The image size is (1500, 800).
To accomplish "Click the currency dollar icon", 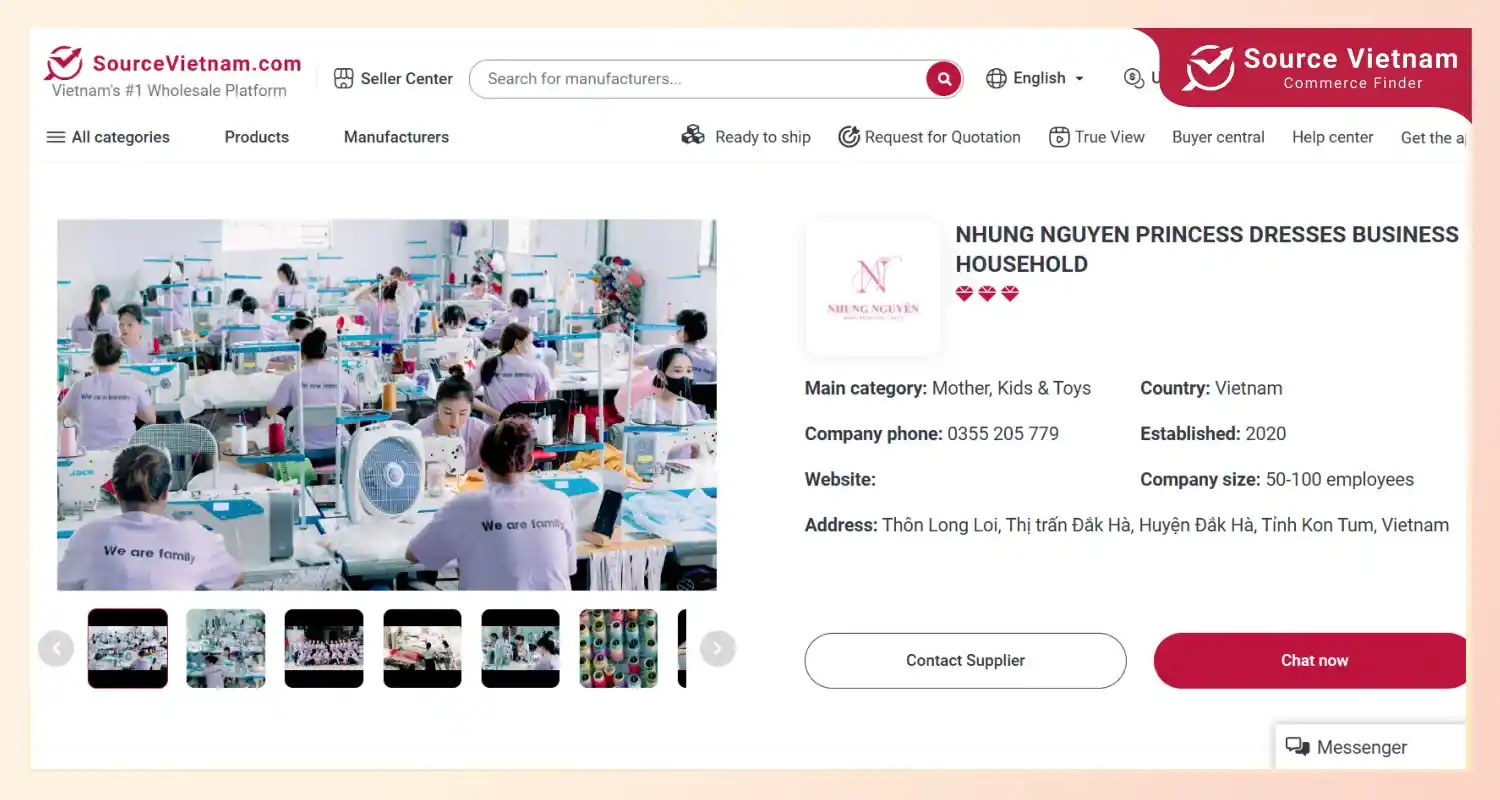I will [1134, 78].
